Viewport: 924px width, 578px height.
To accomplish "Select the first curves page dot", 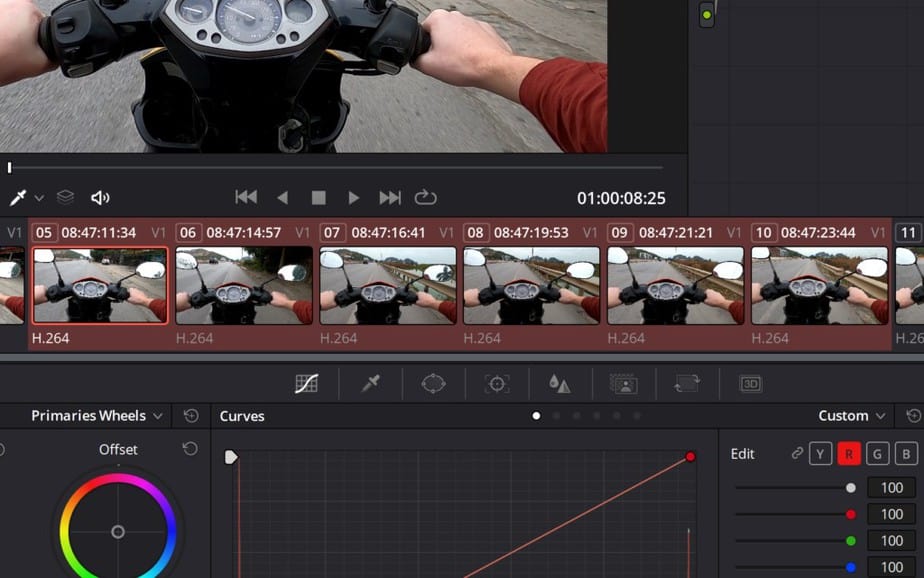I will [536, 416].
